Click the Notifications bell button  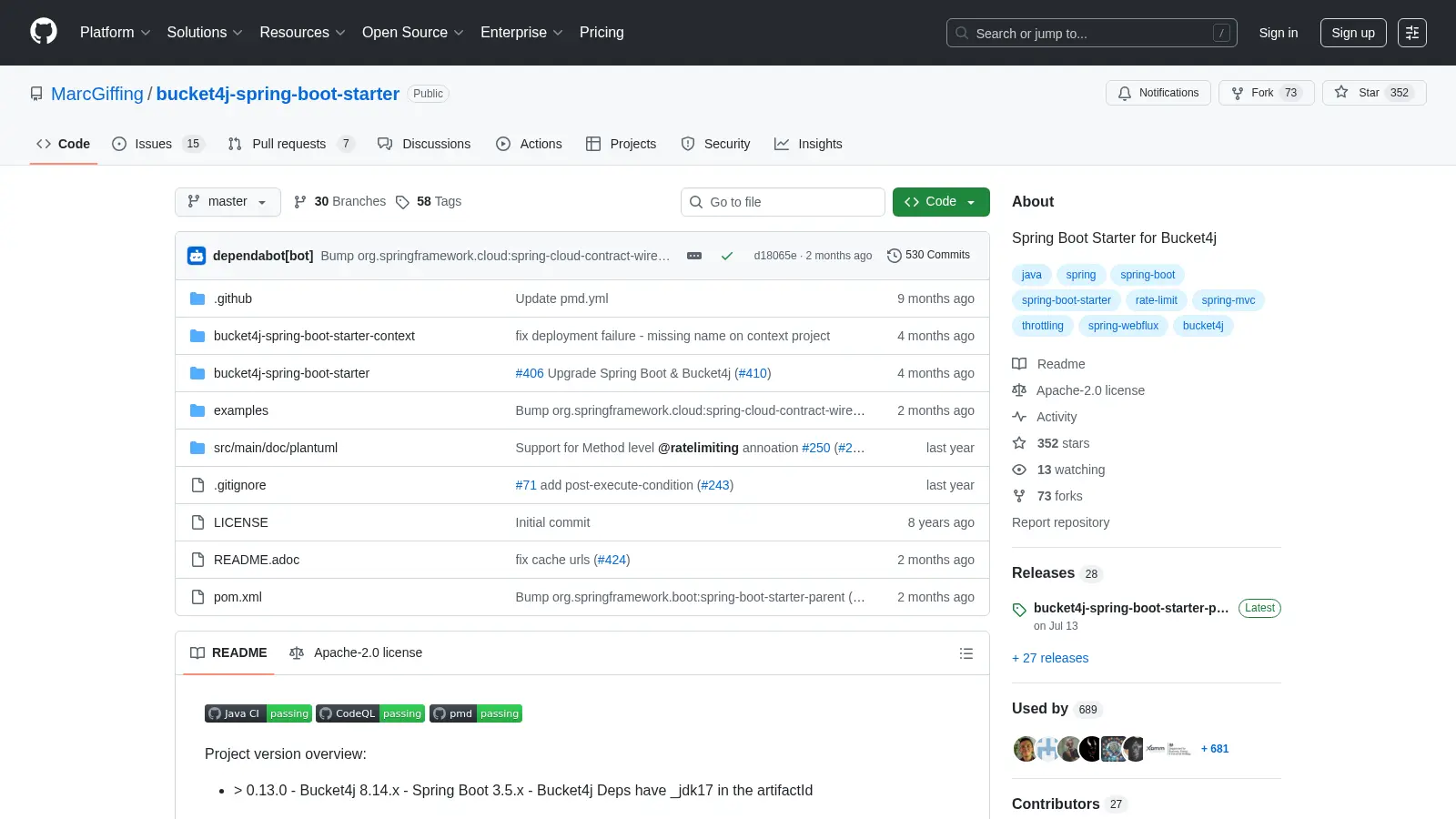pos(1158,93)
